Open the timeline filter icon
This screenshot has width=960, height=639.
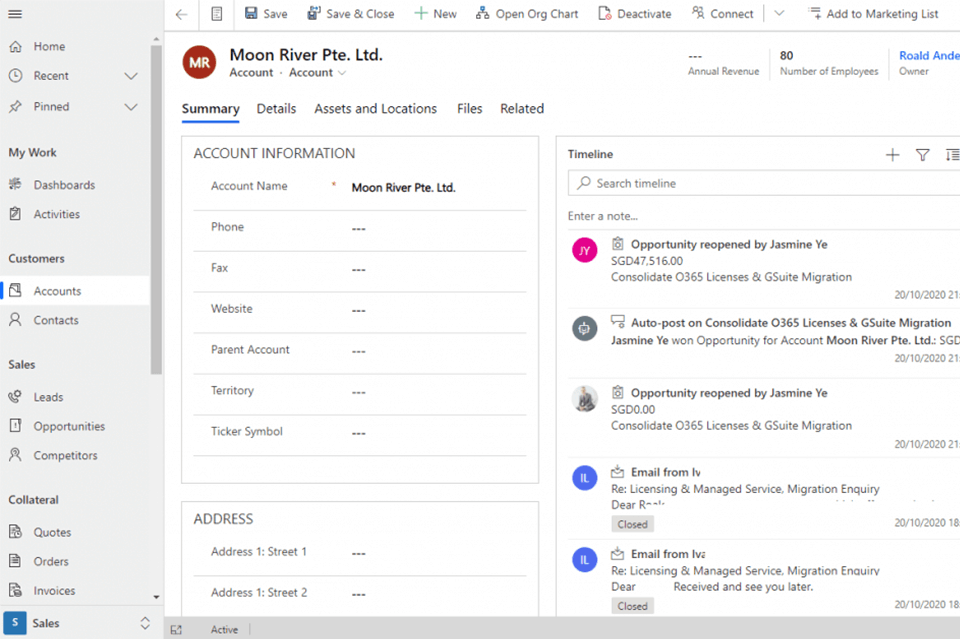click(x=922, y=155)
